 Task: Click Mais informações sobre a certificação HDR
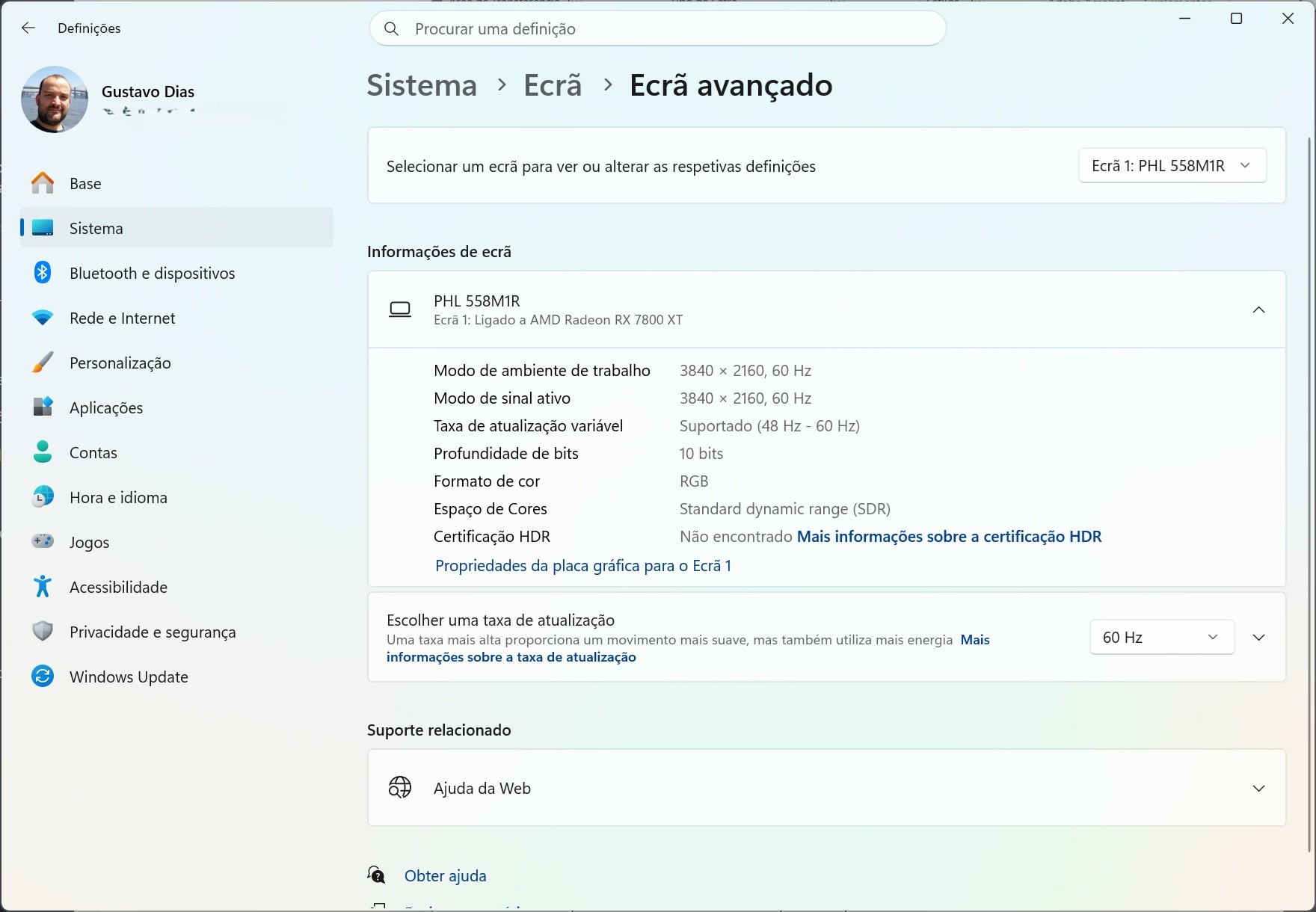coord(949,537)
